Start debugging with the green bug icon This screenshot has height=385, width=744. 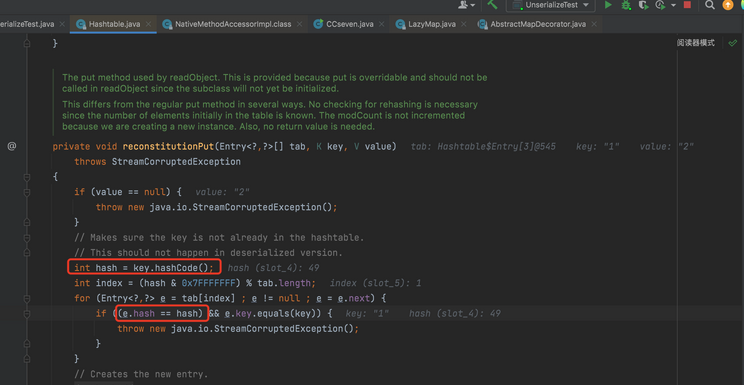coord(626,5)
